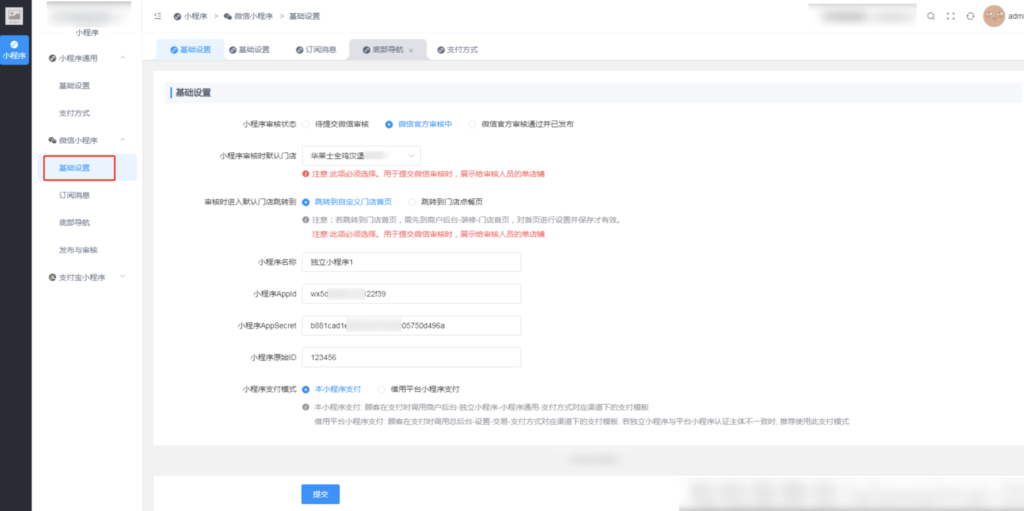Switch to the 支付方式 tab

458,50
